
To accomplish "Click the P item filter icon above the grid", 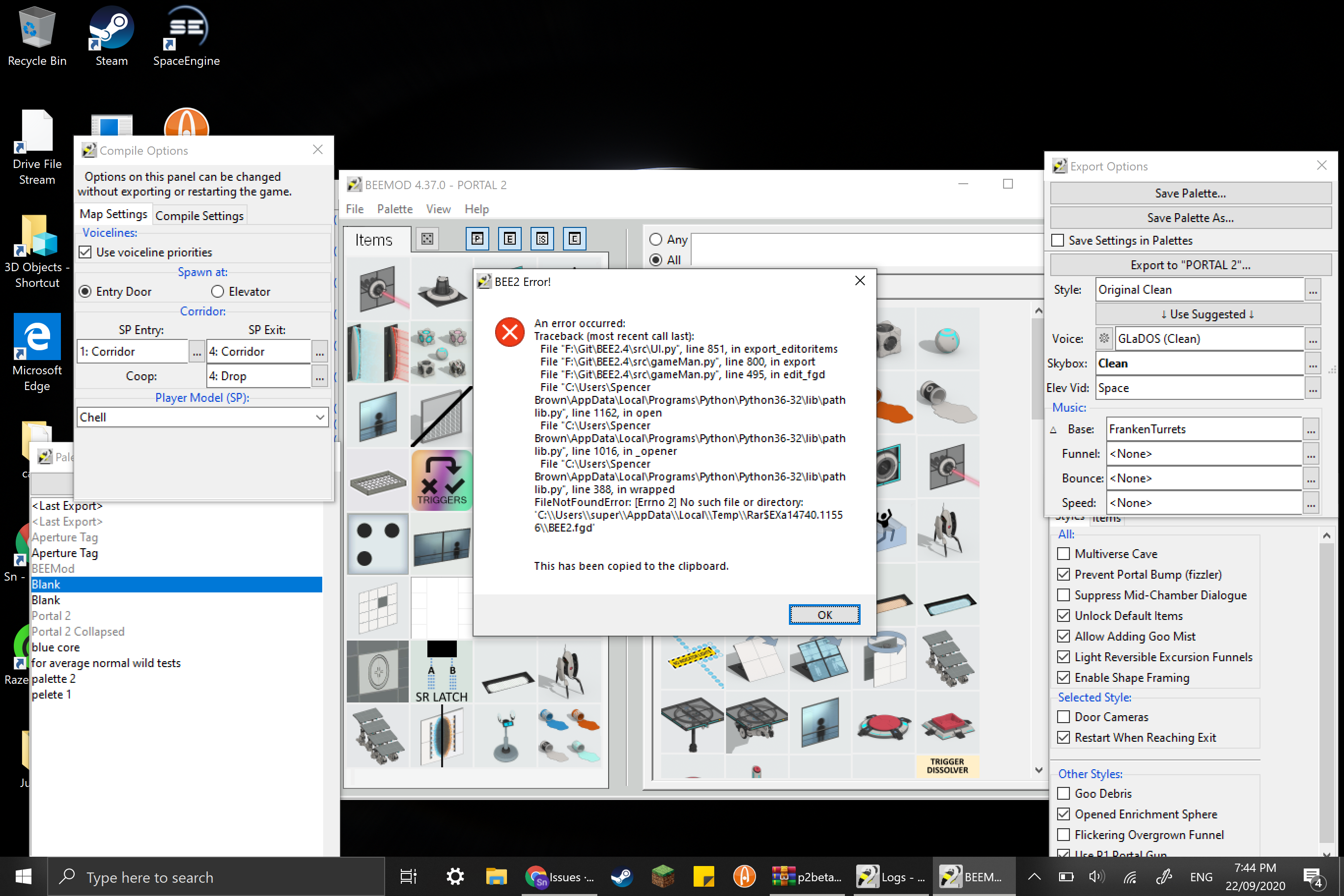I will (x=477, y=239).
